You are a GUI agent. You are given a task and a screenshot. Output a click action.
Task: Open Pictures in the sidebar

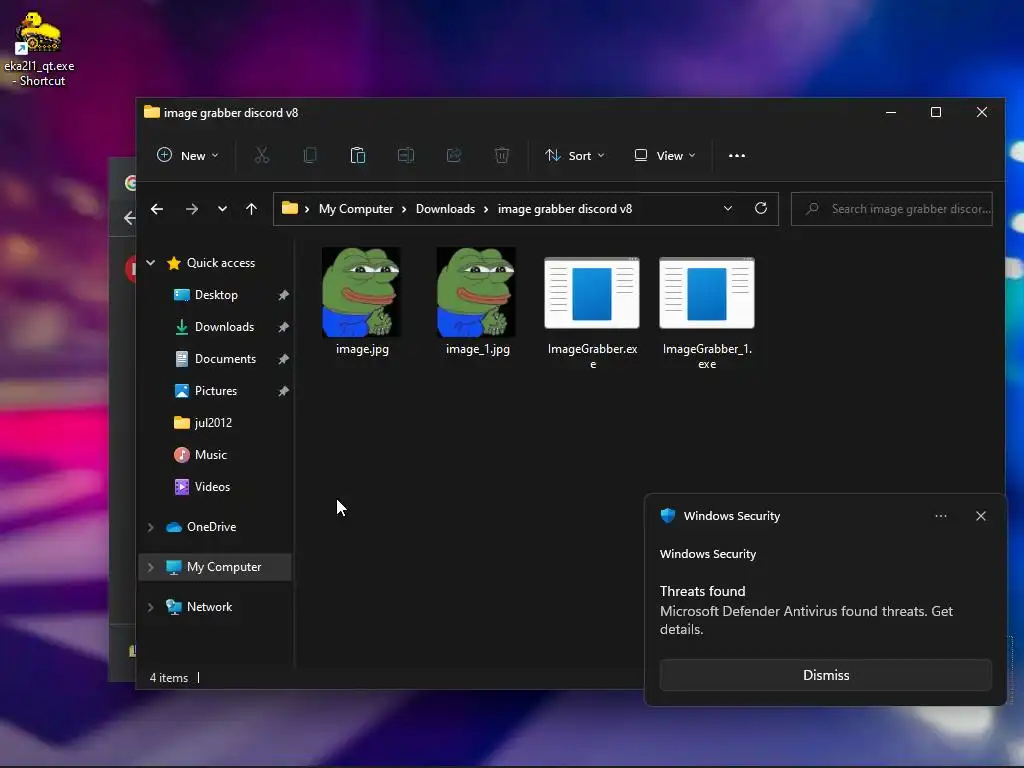coord(216,391)
